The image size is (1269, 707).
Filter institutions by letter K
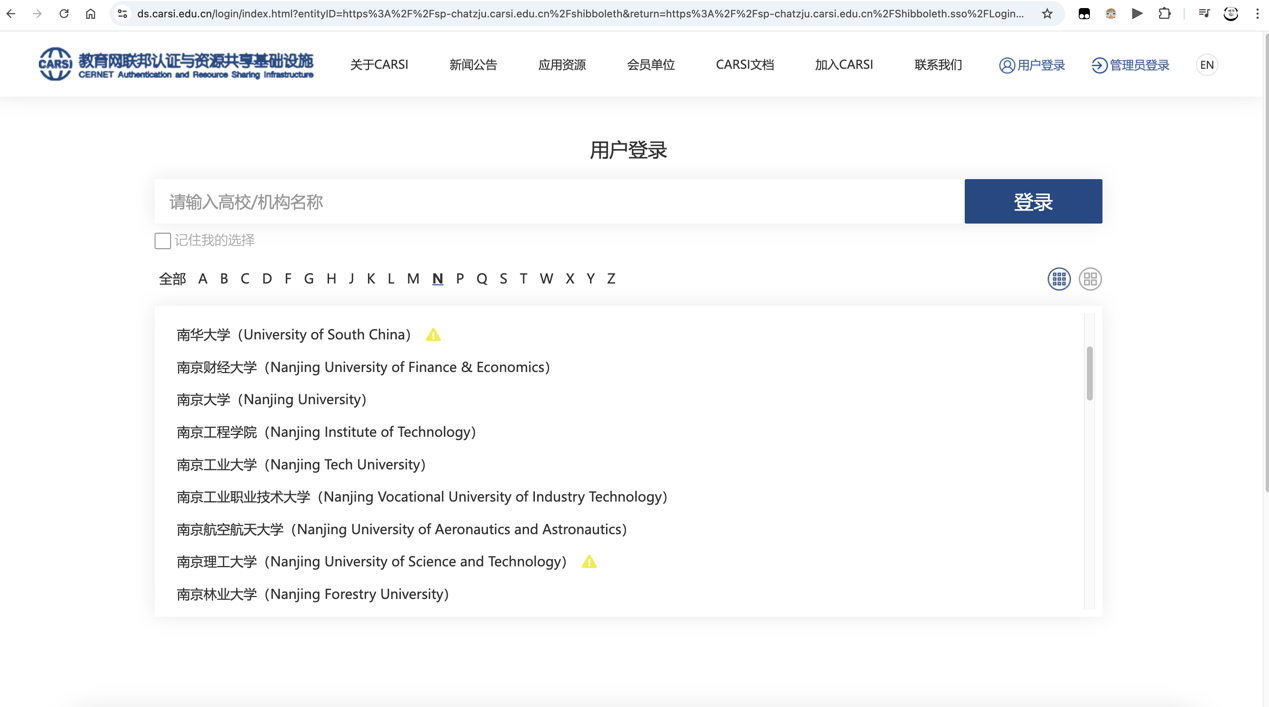[371, 279]
